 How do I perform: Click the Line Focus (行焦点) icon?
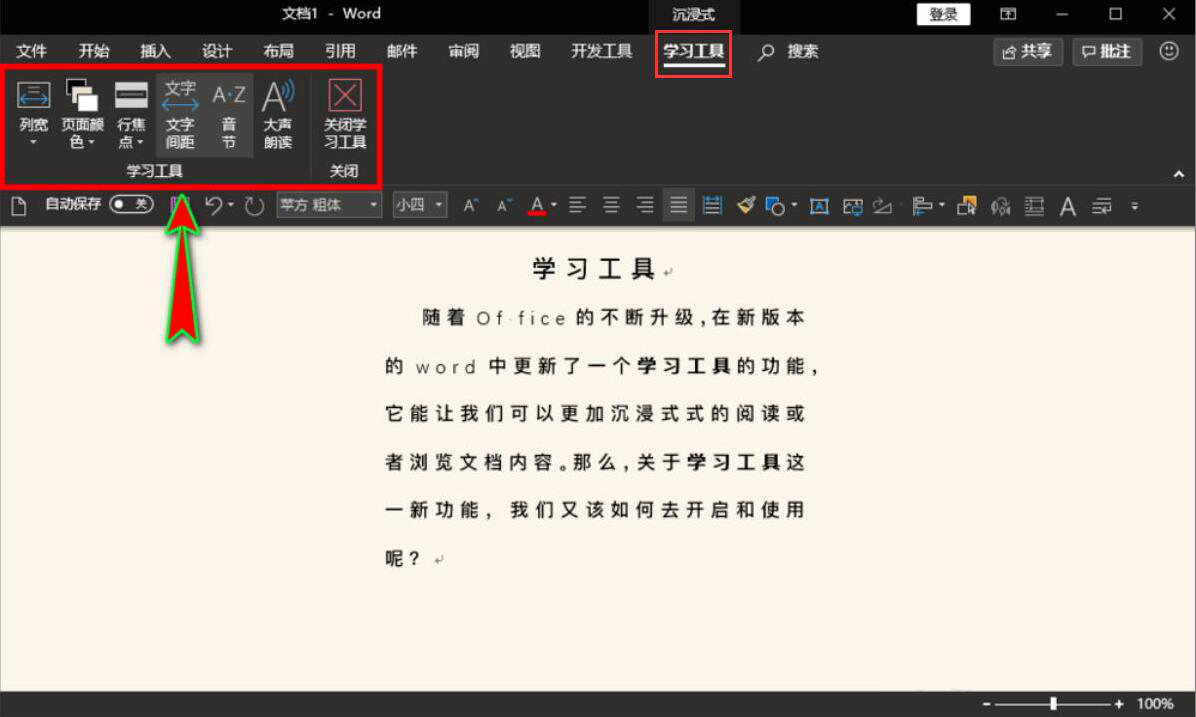131,96
